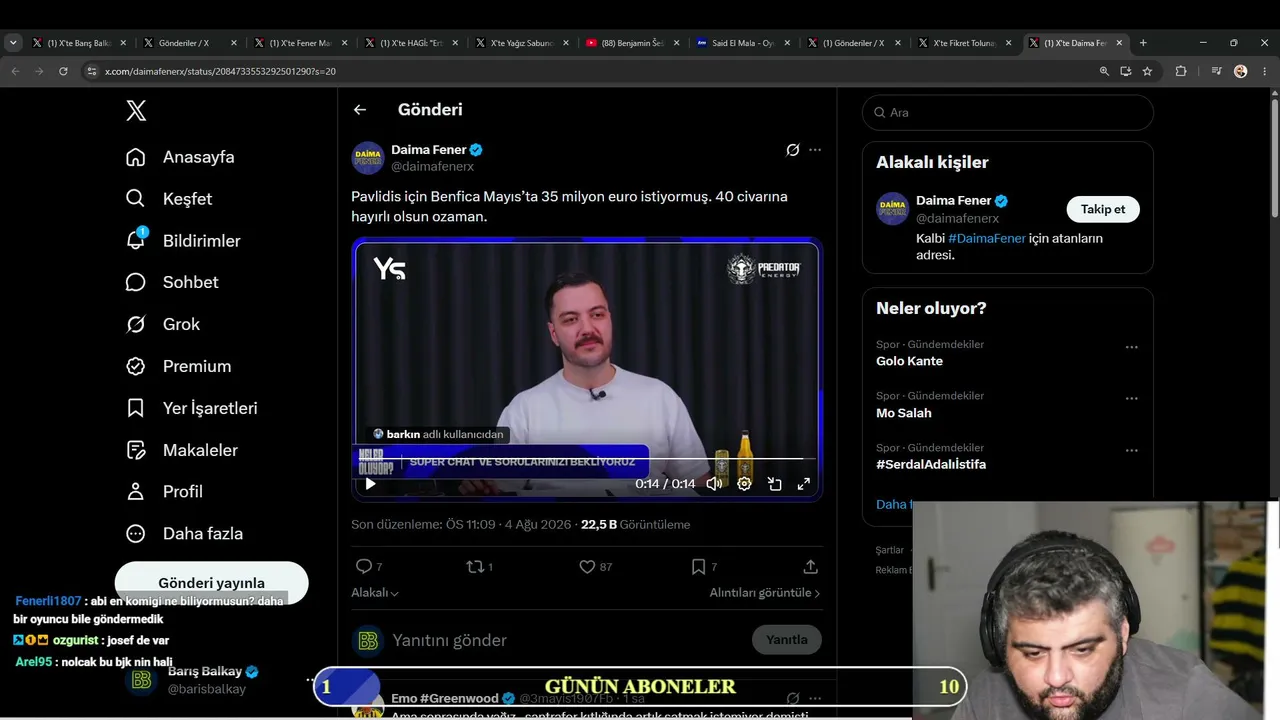Reload the page

point(63,71)
